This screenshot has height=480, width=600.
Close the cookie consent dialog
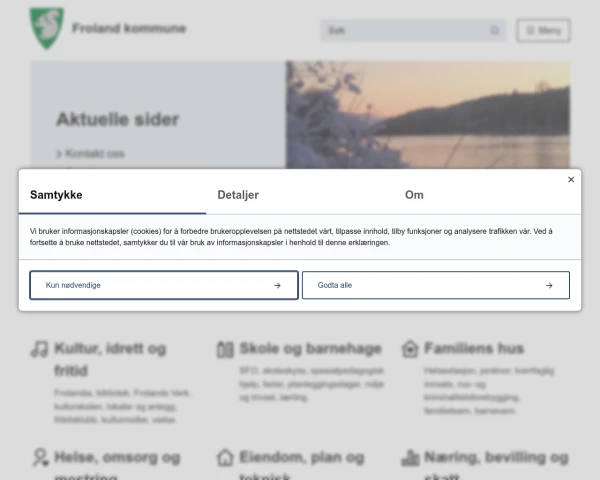tap(571, 180)
